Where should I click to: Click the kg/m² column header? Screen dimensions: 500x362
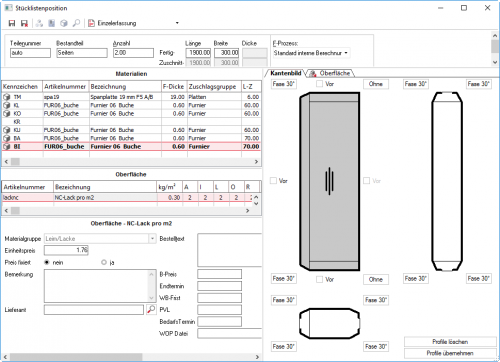(170, 187)
